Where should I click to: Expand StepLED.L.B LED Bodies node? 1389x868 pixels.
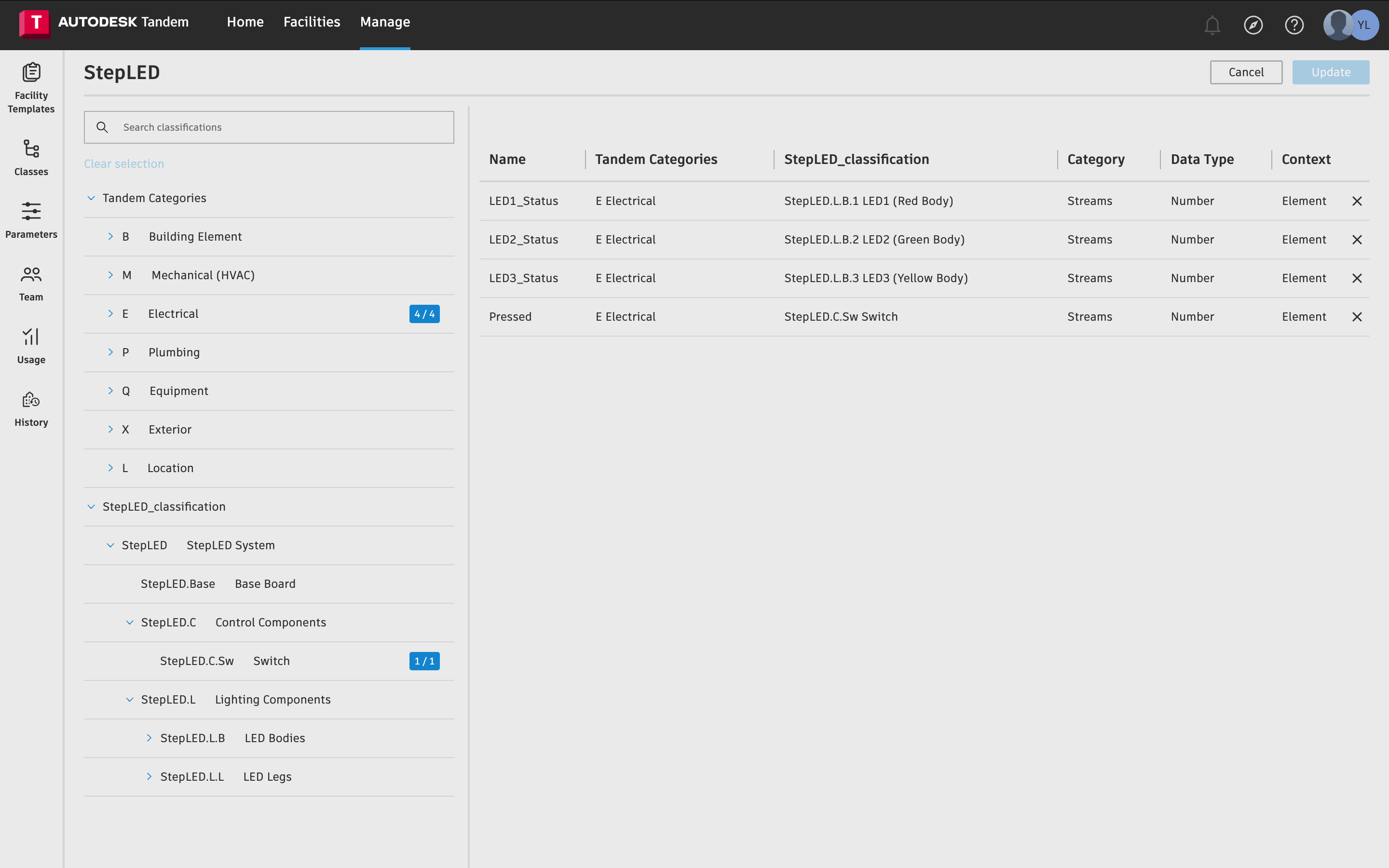(149, 738)
